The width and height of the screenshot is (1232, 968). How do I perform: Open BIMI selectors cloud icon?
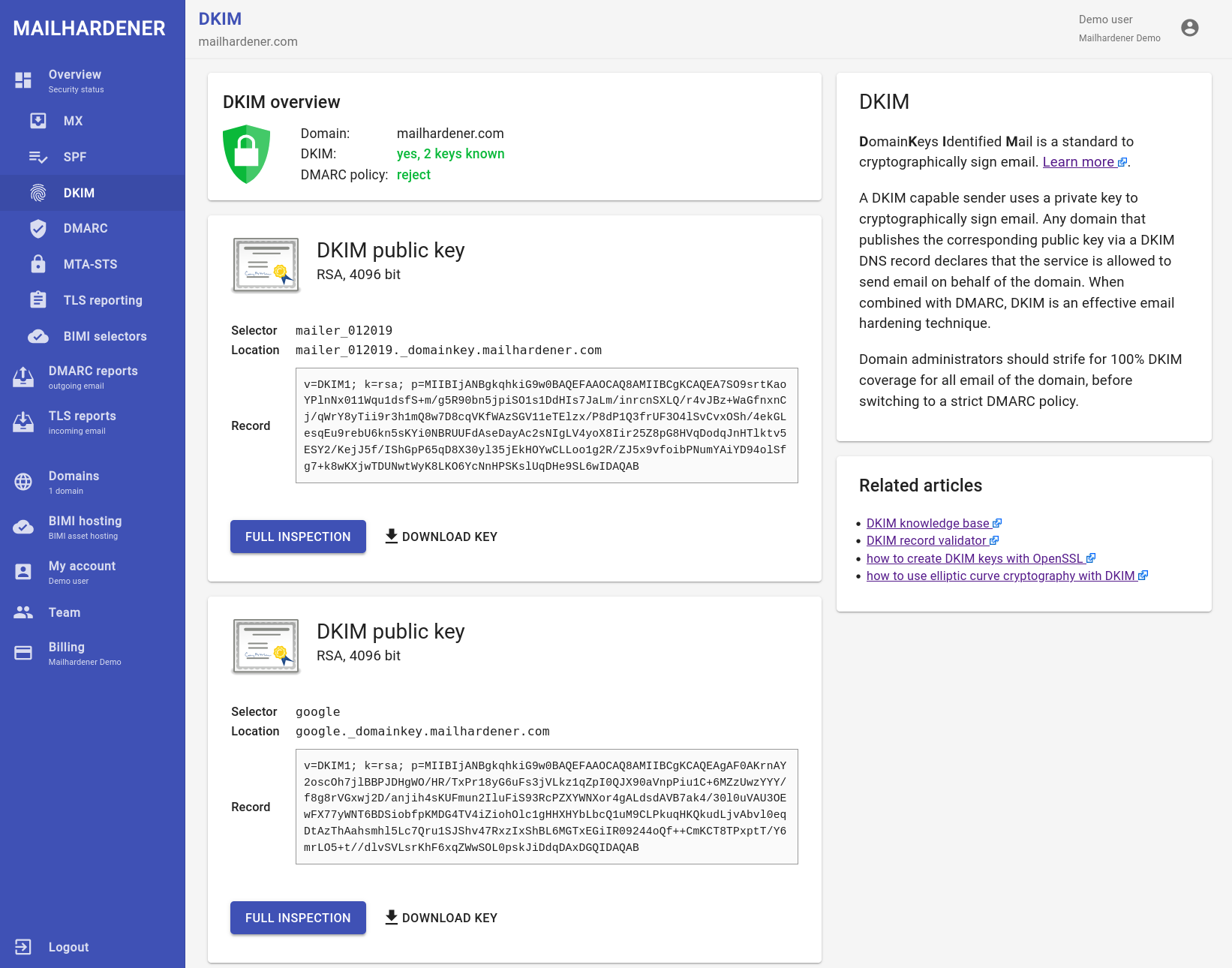[38, 336]
